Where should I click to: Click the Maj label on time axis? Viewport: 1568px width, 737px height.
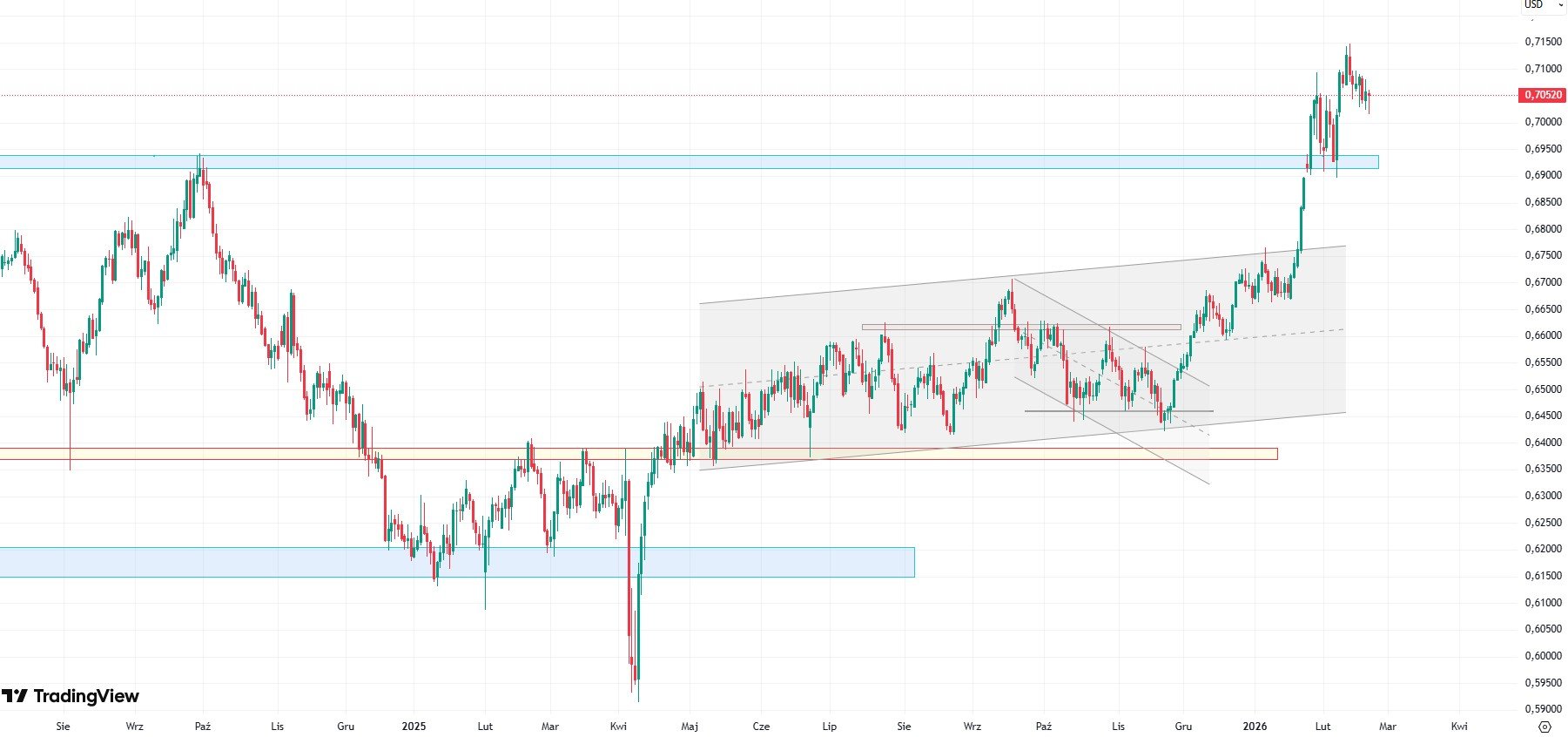point(690,727)
